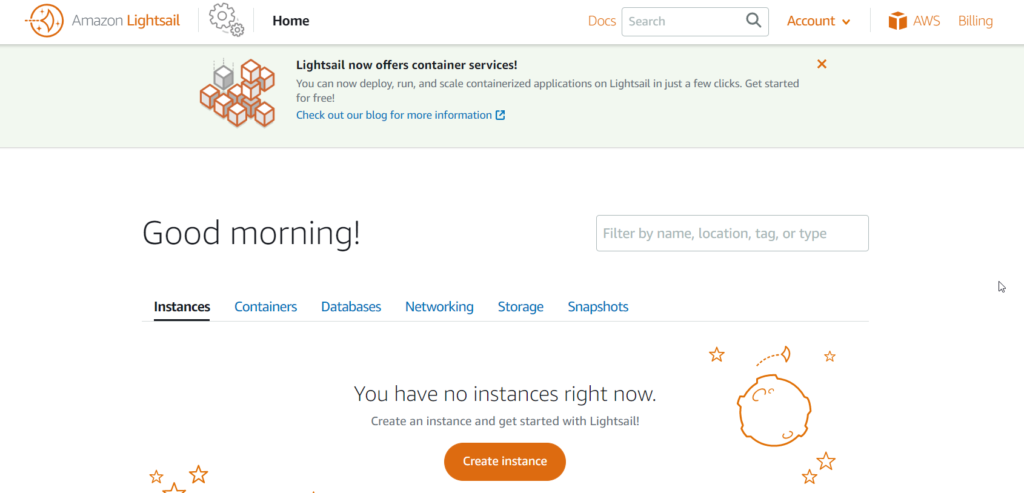The height and width of the screenshot is (493, 1024).
Task: Open the Networking tab
Action: [439, 306]
